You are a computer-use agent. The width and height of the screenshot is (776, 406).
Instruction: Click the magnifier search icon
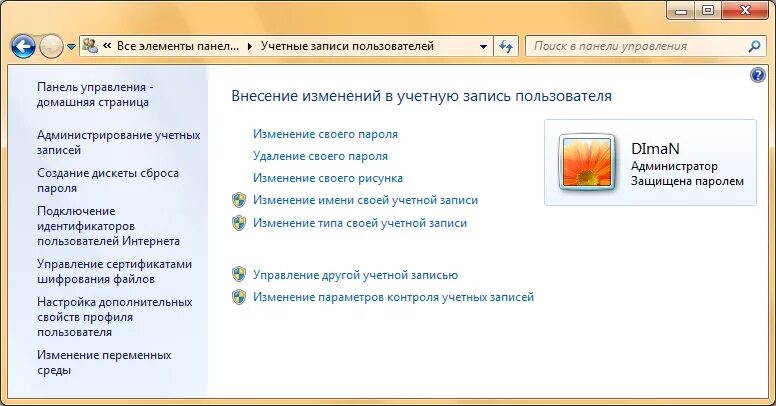pos(754,47)
